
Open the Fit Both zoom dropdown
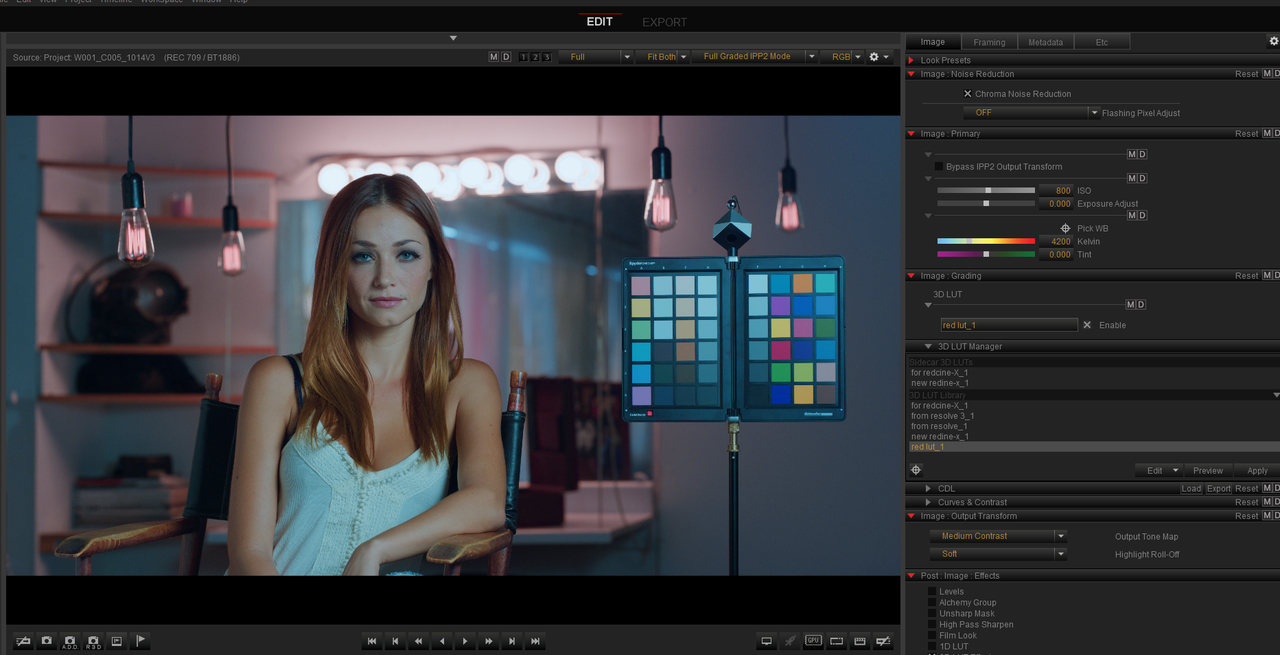(x=662, y=57)
